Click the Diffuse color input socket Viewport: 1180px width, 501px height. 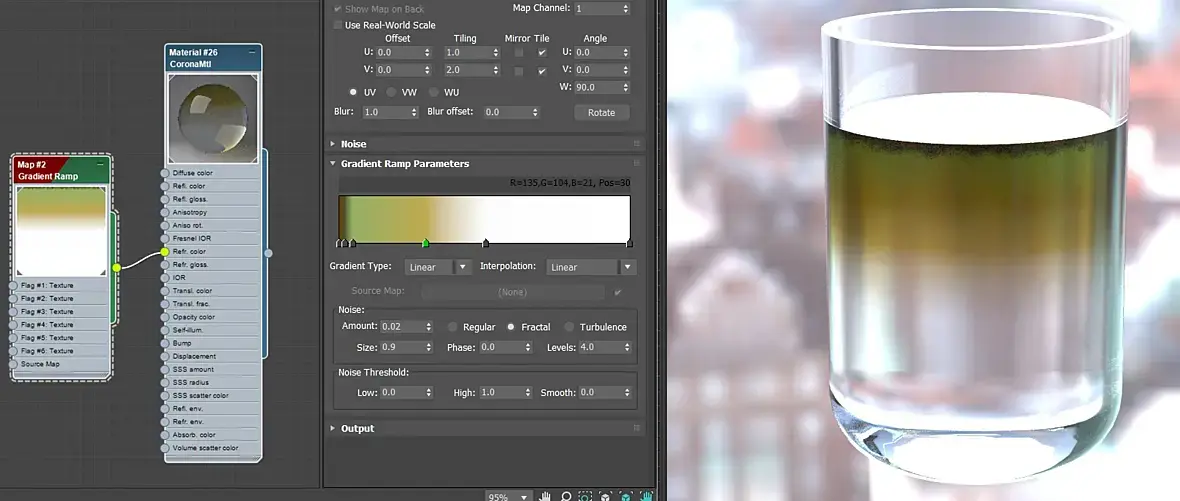pyautogui.click(x=165, y=173)
